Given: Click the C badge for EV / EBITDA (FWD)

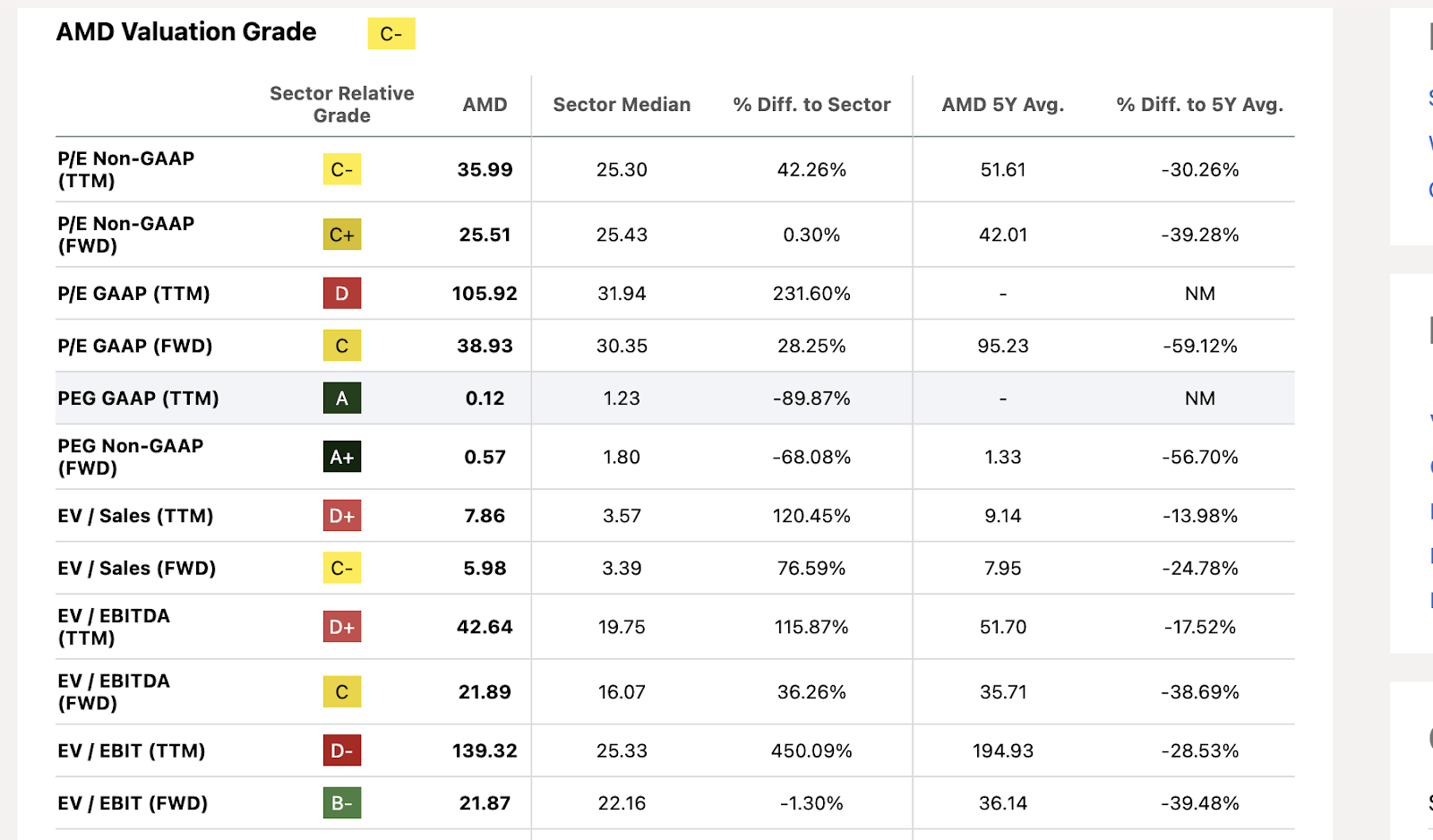Looking at the screenshot, I should (341, 692).
